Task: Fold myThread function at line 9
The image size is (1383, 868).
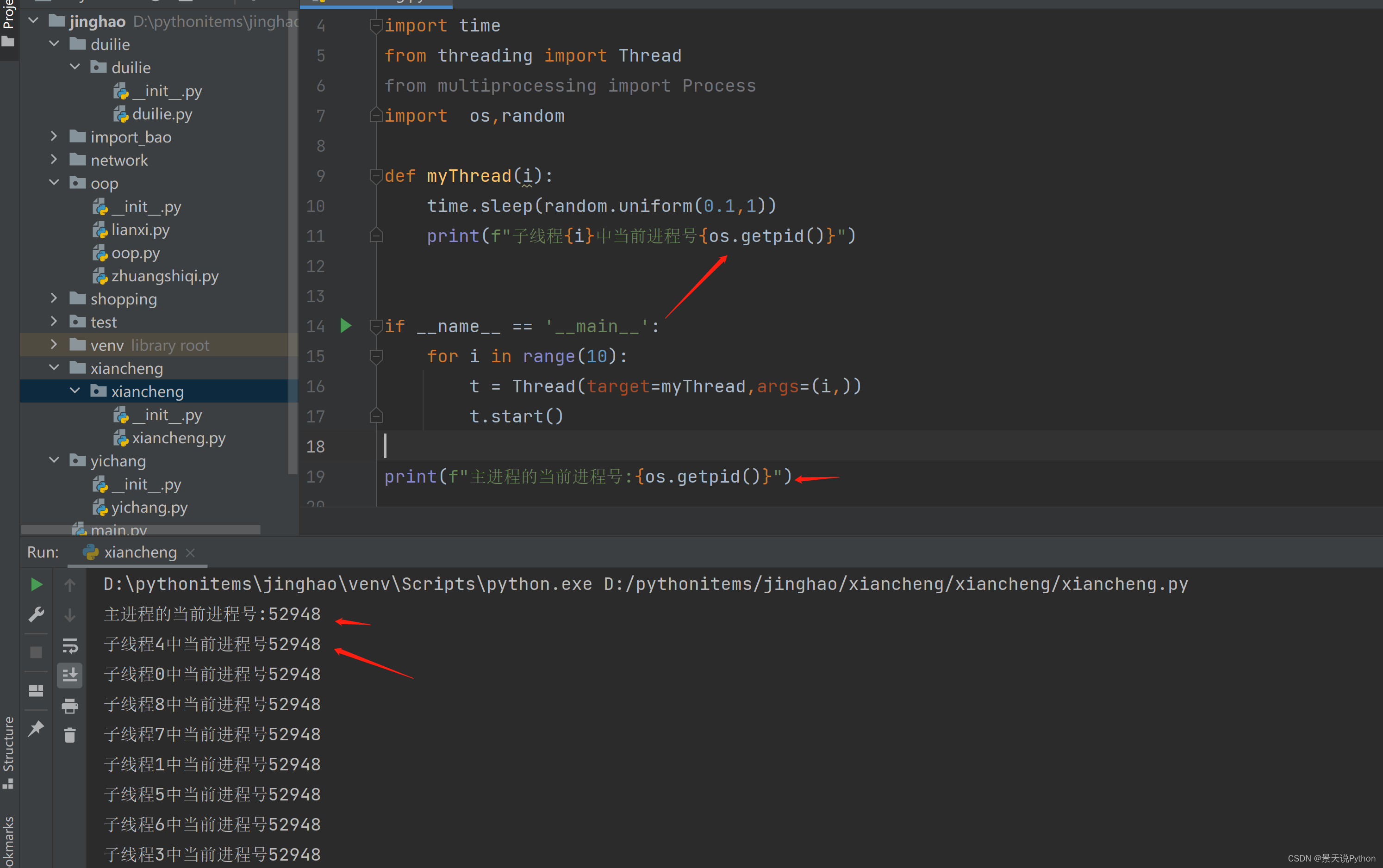Action: pos(376,176)
